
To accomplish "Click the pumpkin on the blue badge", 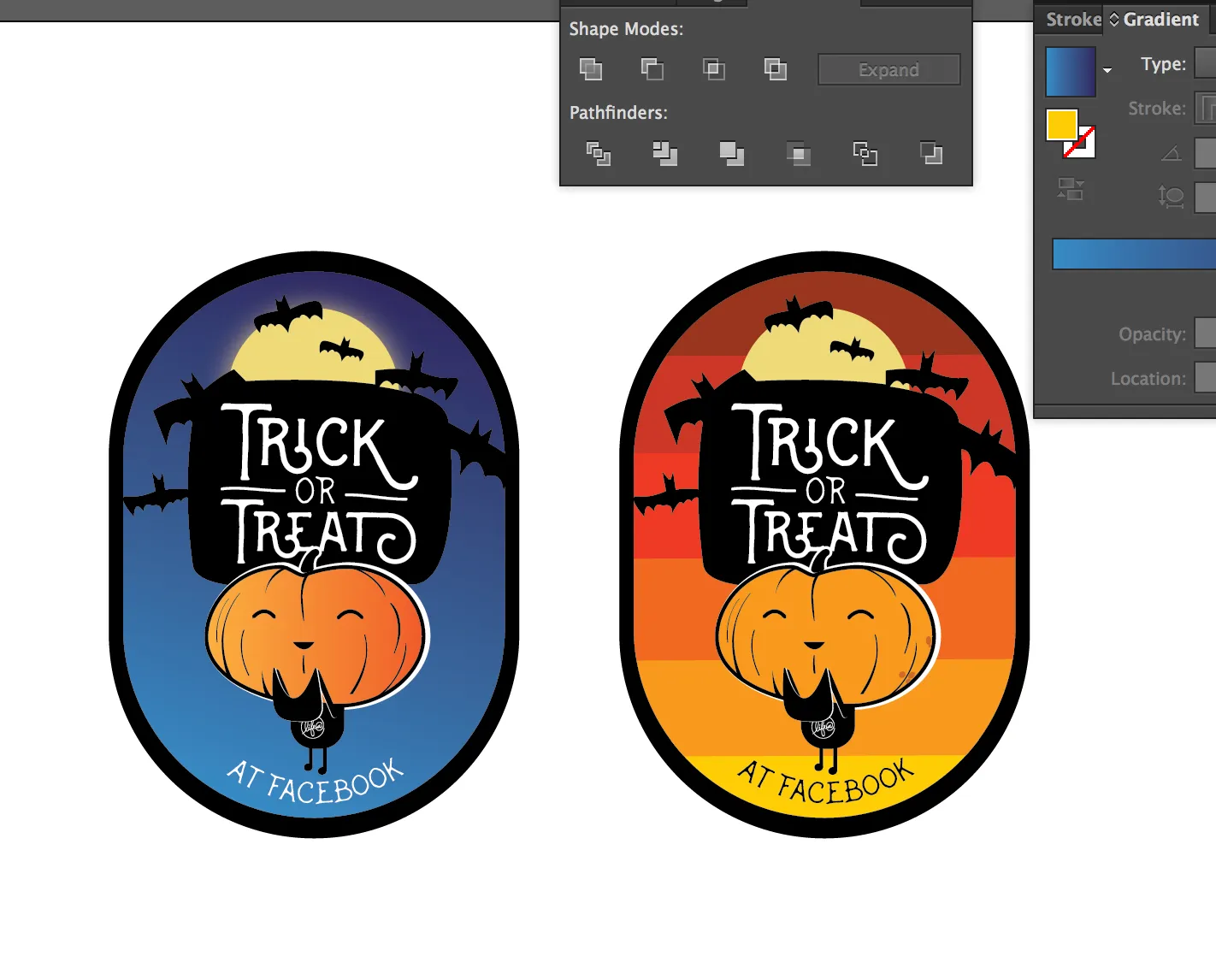I will tap(316, 635).
